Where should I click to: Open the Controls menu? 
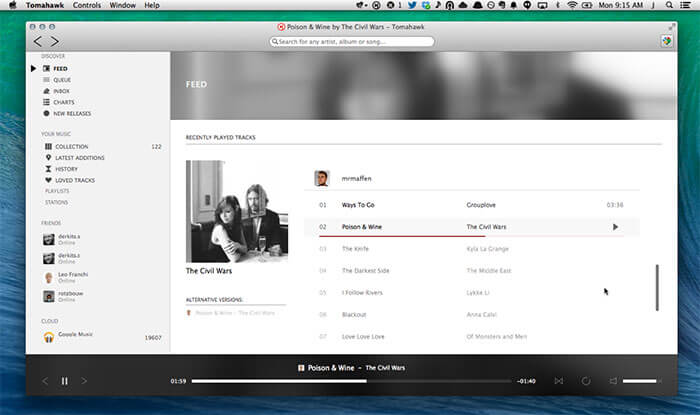point(87,5)
